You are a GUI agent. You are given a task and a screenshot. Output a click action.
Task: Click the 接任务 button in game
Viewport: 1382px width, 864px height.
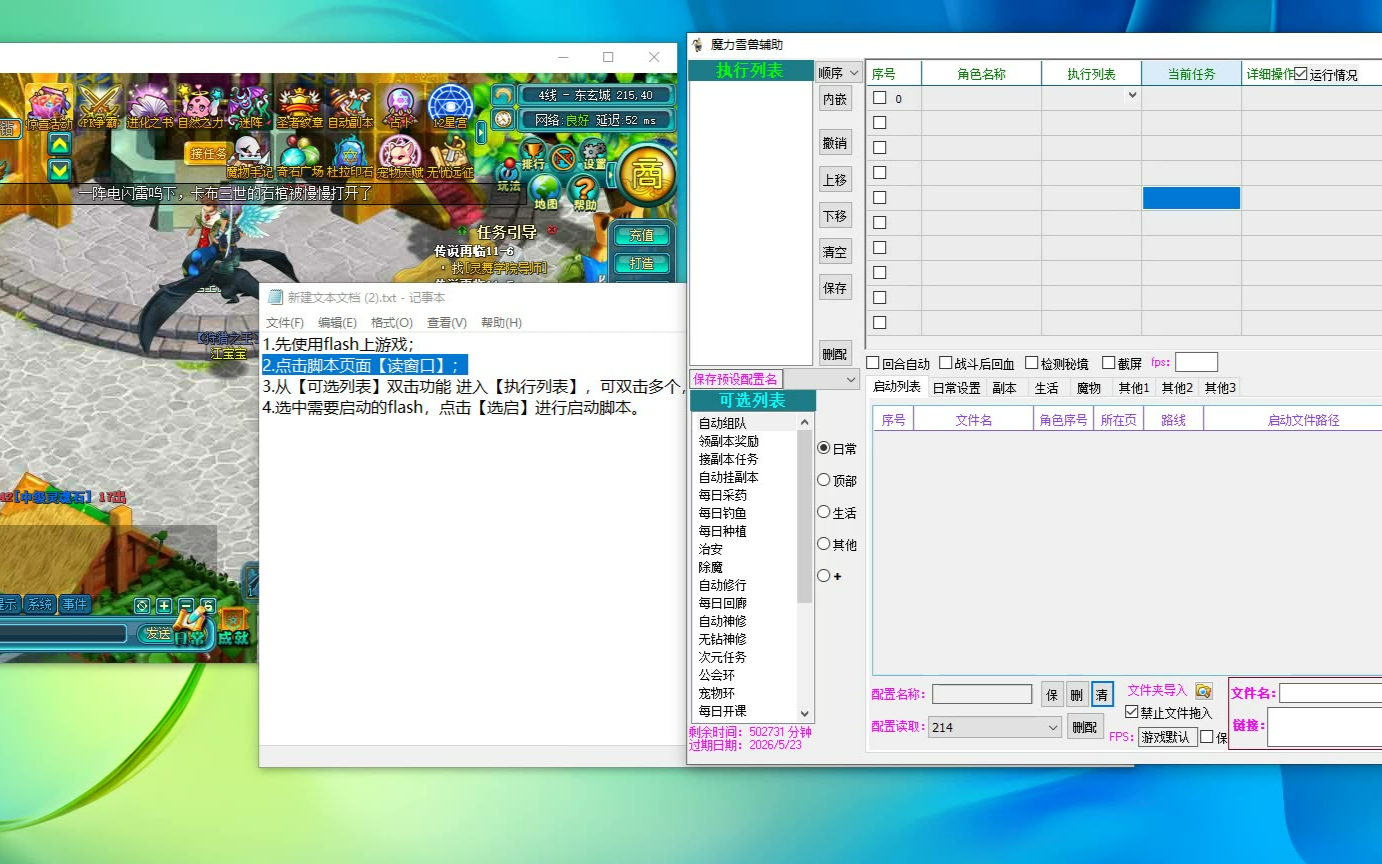pos(209,153)
